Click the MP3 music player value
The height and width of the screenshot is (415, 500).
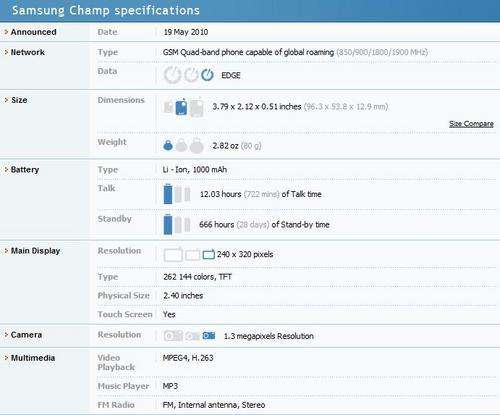point(170,386)
